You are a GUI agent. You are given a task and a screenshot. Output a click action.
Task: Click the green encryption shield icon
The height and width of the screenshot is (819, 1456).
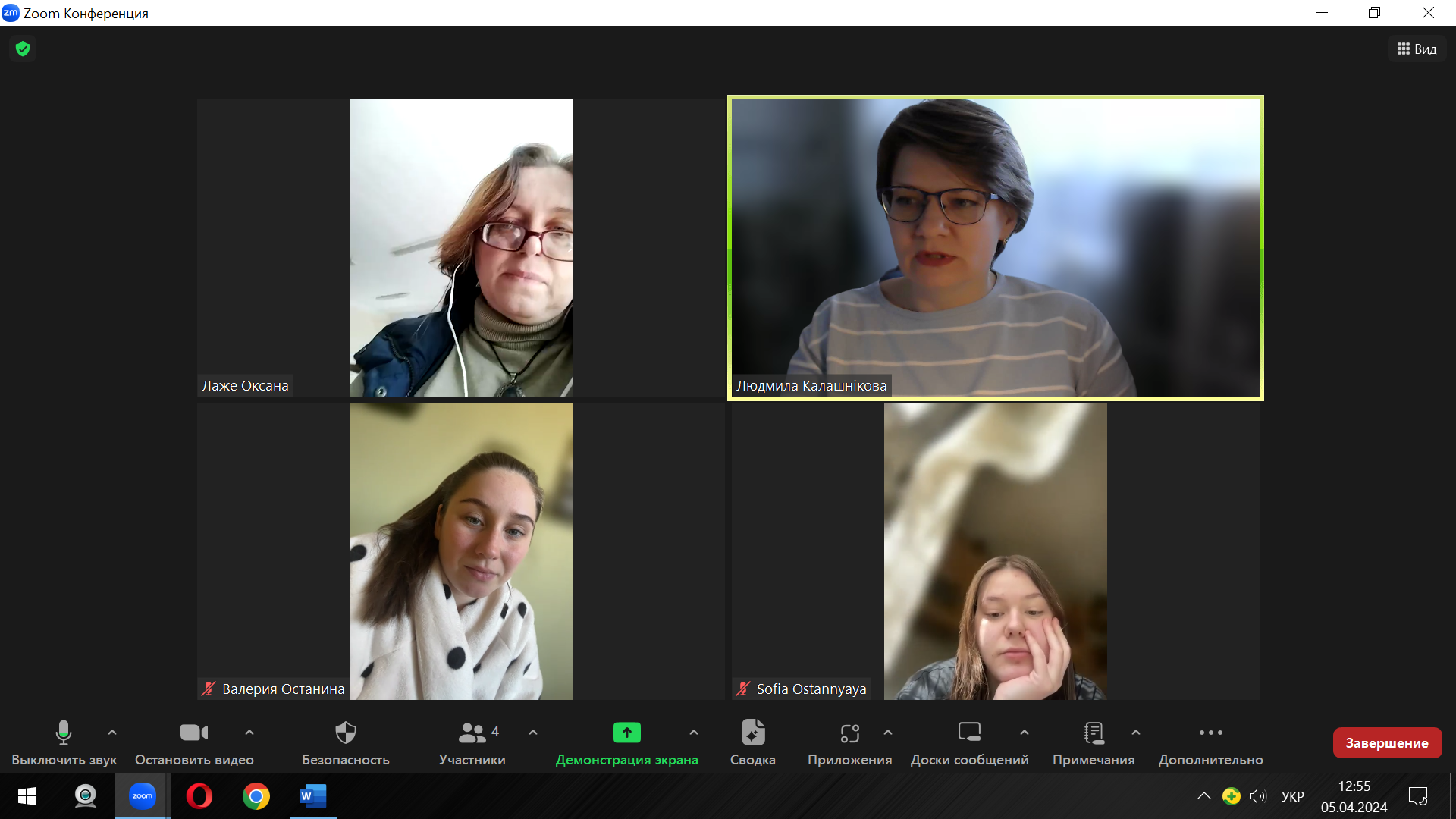[23, 49]
